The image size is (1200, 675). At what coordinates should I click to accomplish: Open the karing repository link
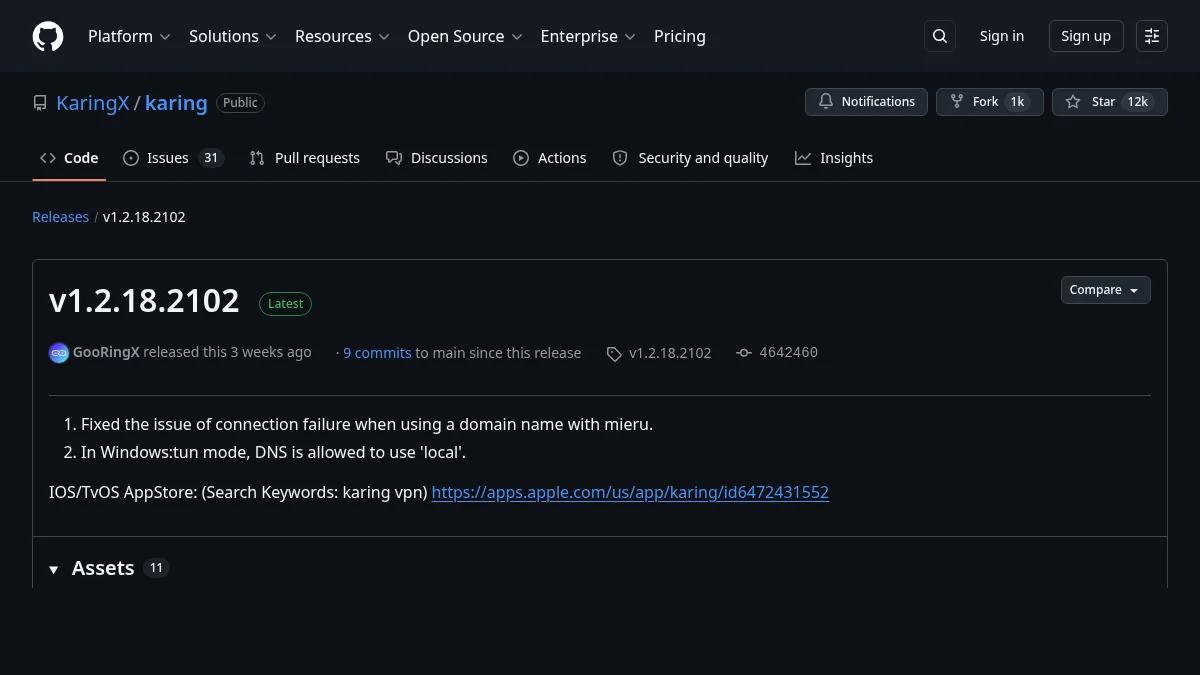pos(176,103)
